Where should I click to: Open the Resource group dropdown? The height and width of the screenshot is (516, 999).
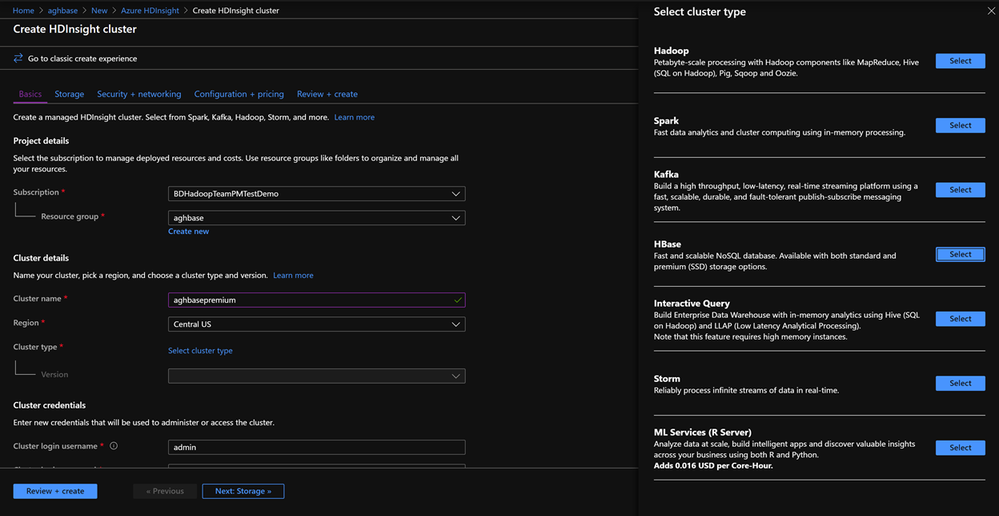pyautogui.click(x=317, y=218)
